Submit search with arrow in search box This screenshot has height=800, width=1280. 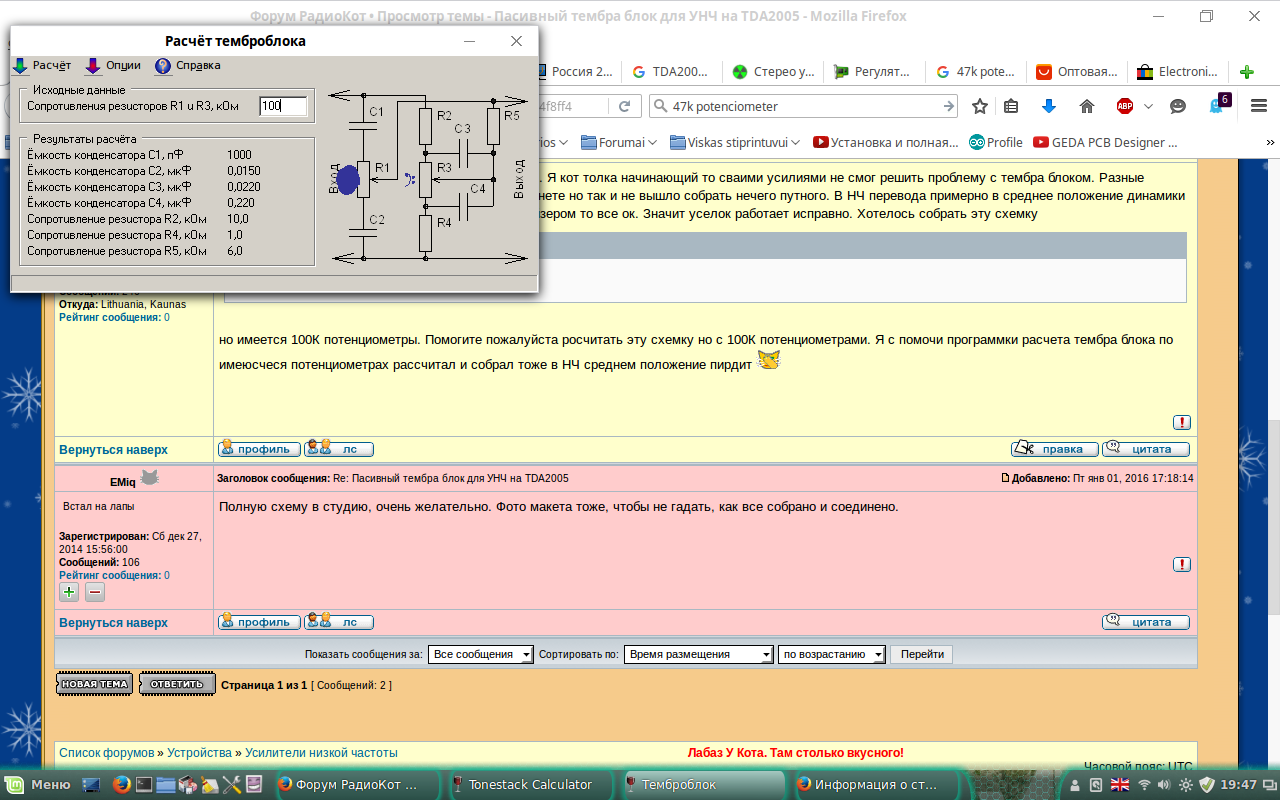948,106
